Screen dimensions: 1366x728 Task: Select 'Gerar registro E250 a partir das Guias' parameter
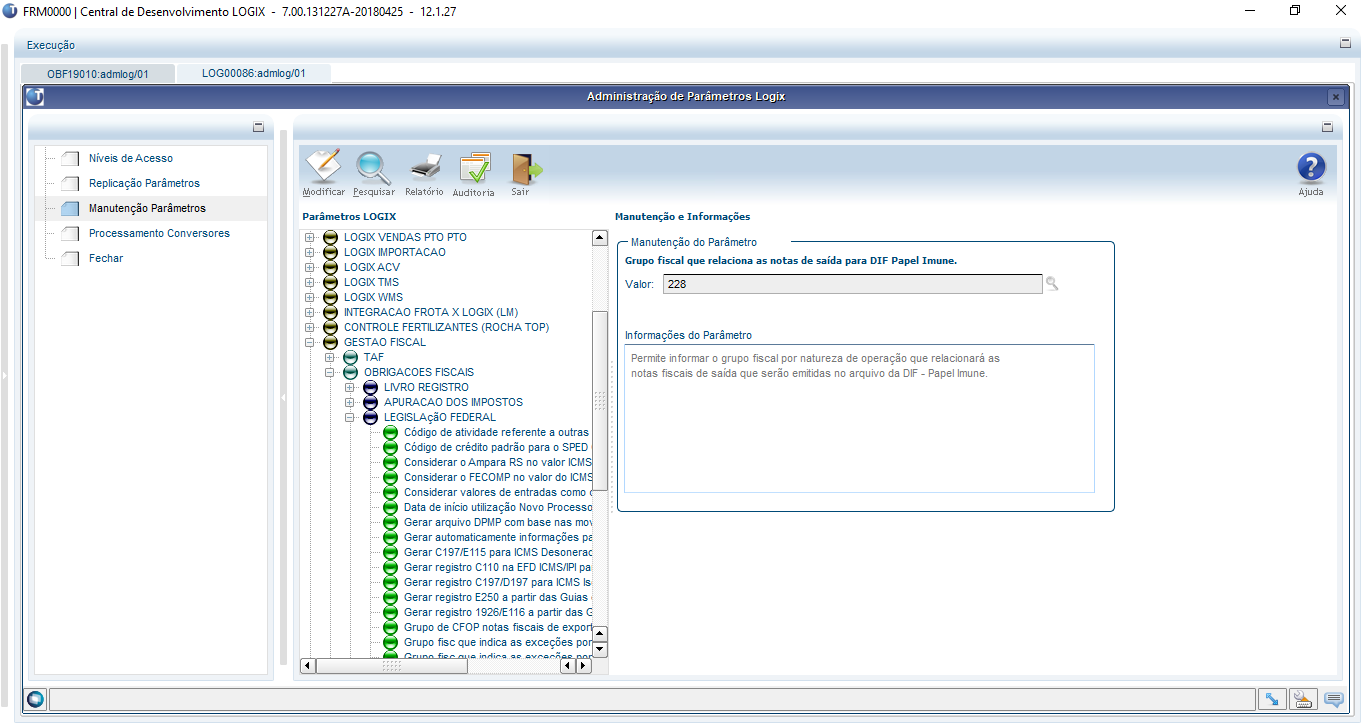pos(497,597)
